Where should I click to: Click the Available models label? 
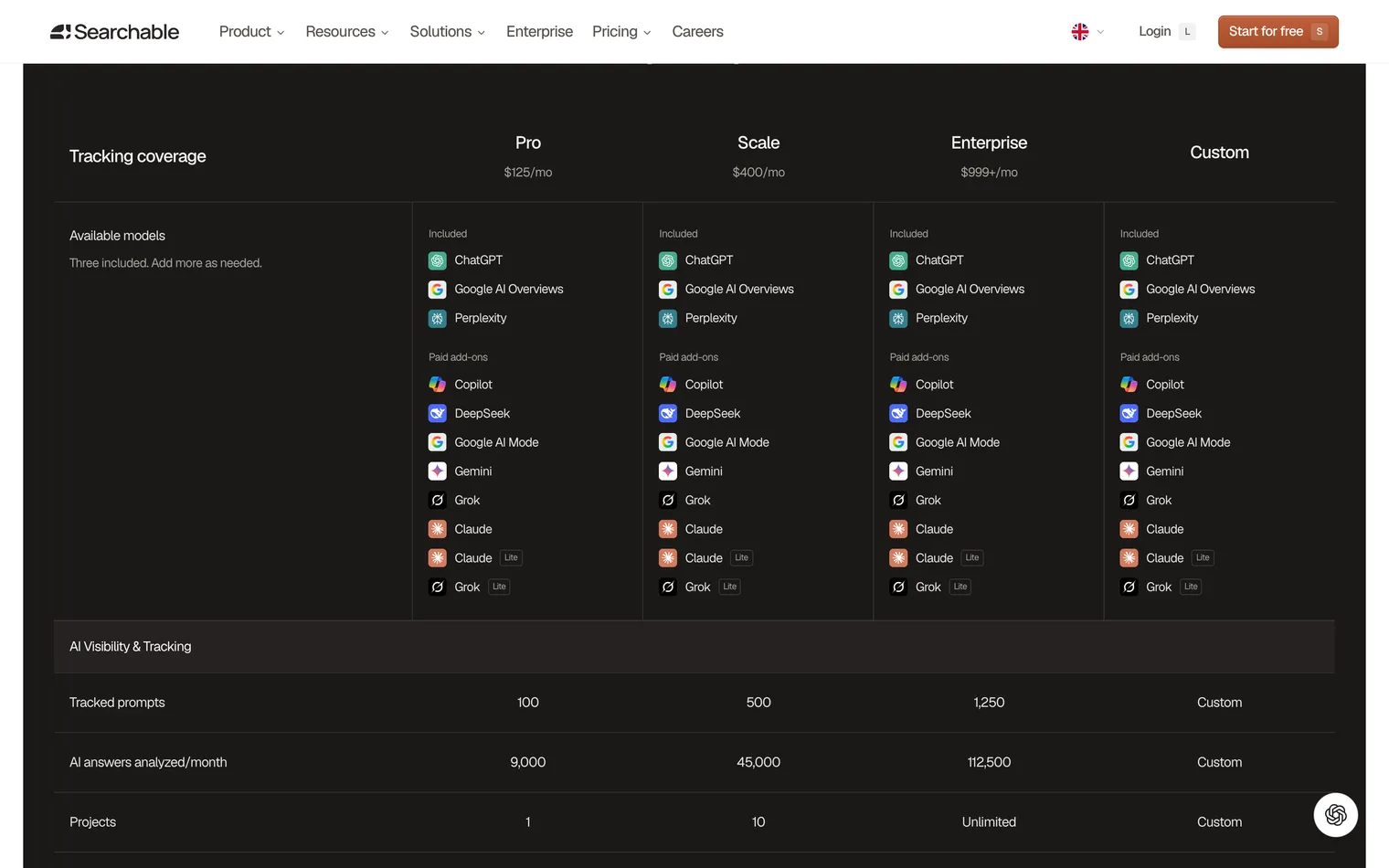click(x=117, y=236)
